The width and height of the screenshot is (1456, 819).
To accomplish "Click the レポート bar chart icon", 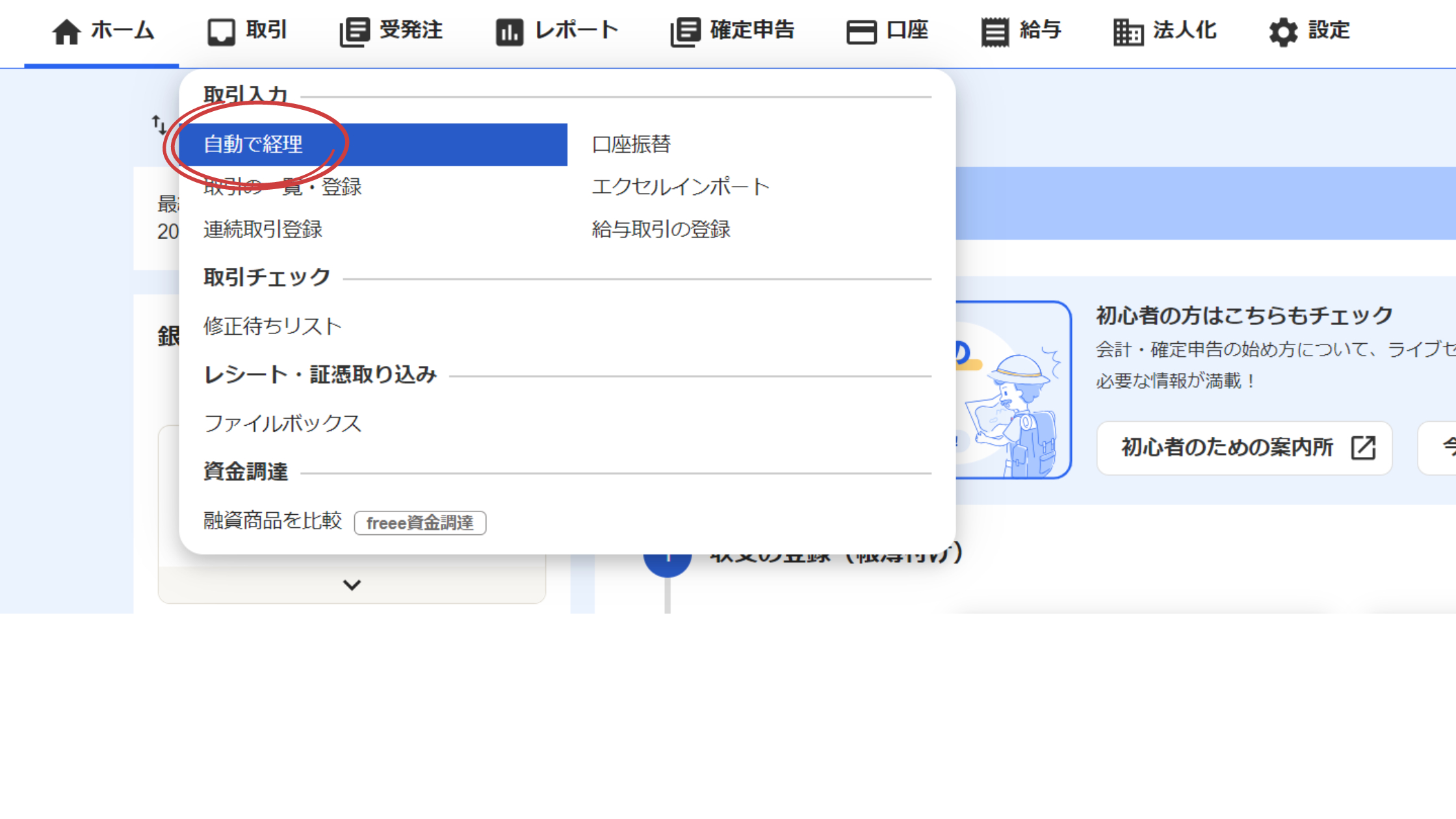I will click(509, 31).
